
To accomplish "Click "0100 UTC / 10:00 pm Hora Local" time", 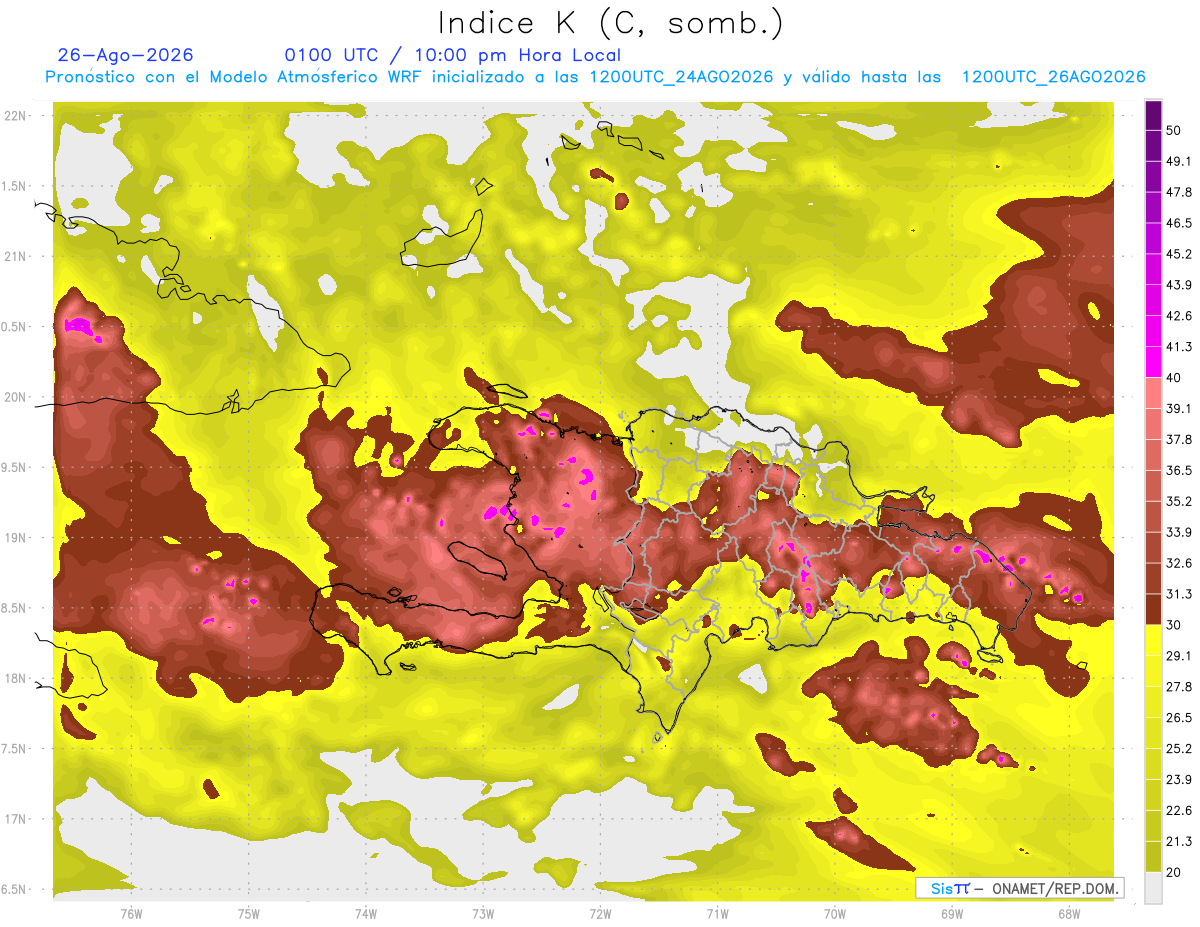I will [452, 55].
